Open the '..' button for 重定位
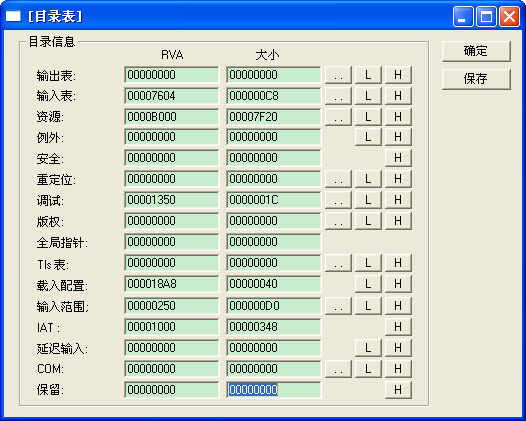Image resolution: width=526 pixels, height=421 pixels. 338,179
